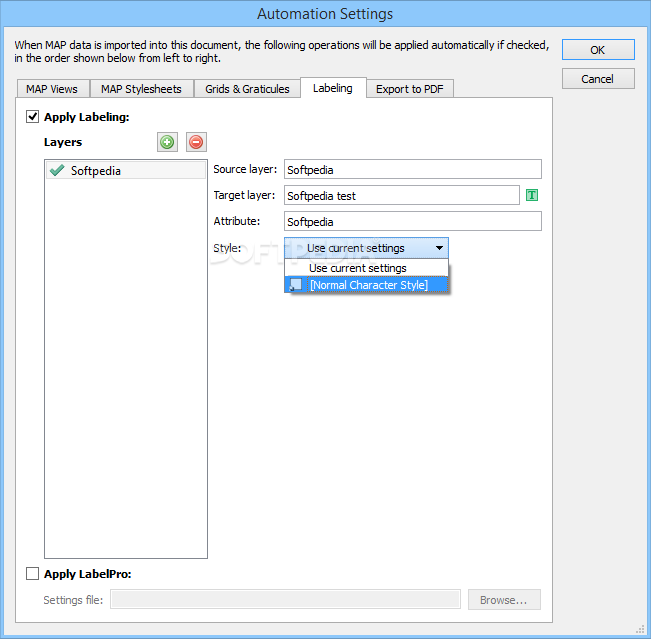The height and width of the screenshot is (639, 651).
Task: Confirm with the OK button
Action: click(598, 50)
